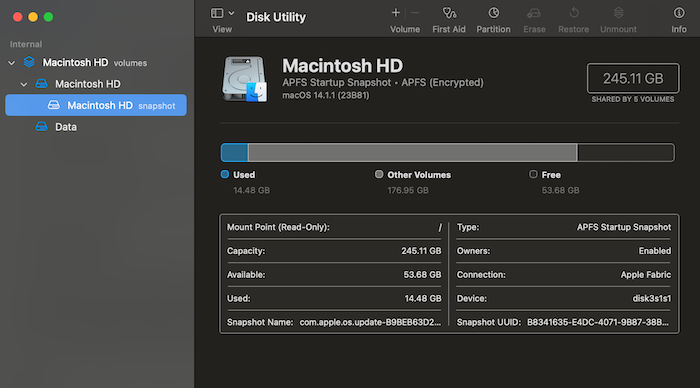The height and width of the screenshot is (388, 700).
Task: Click the Disk Utility window title
Action: point(276,17)
